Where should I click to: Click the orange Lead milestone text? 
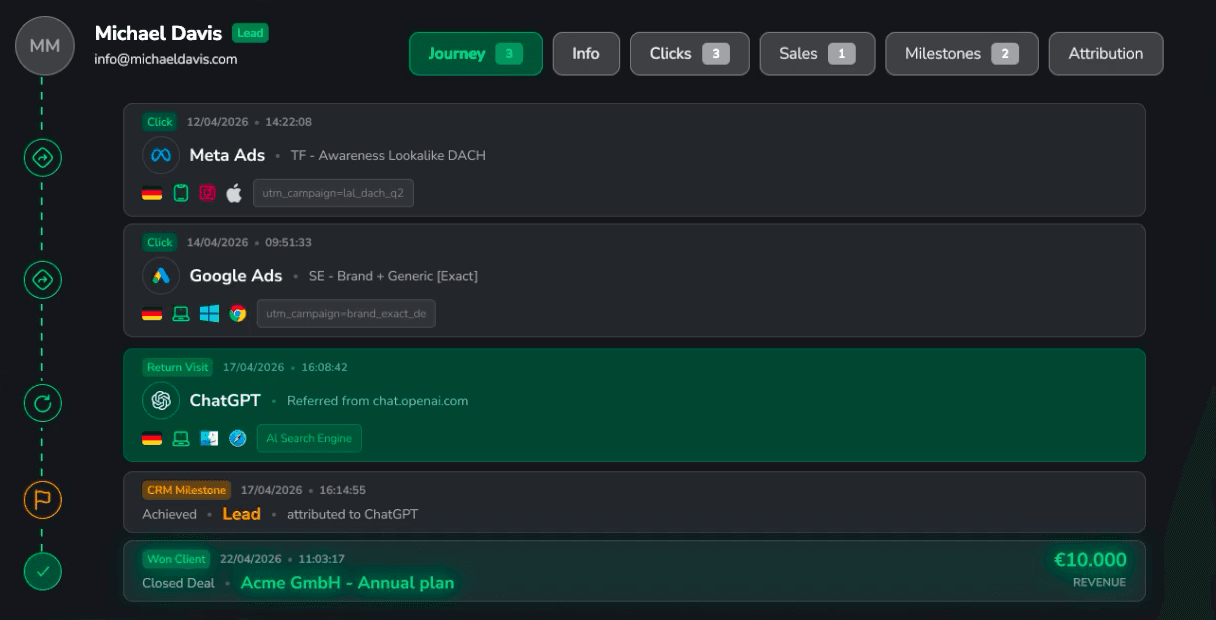click(241, 514)
